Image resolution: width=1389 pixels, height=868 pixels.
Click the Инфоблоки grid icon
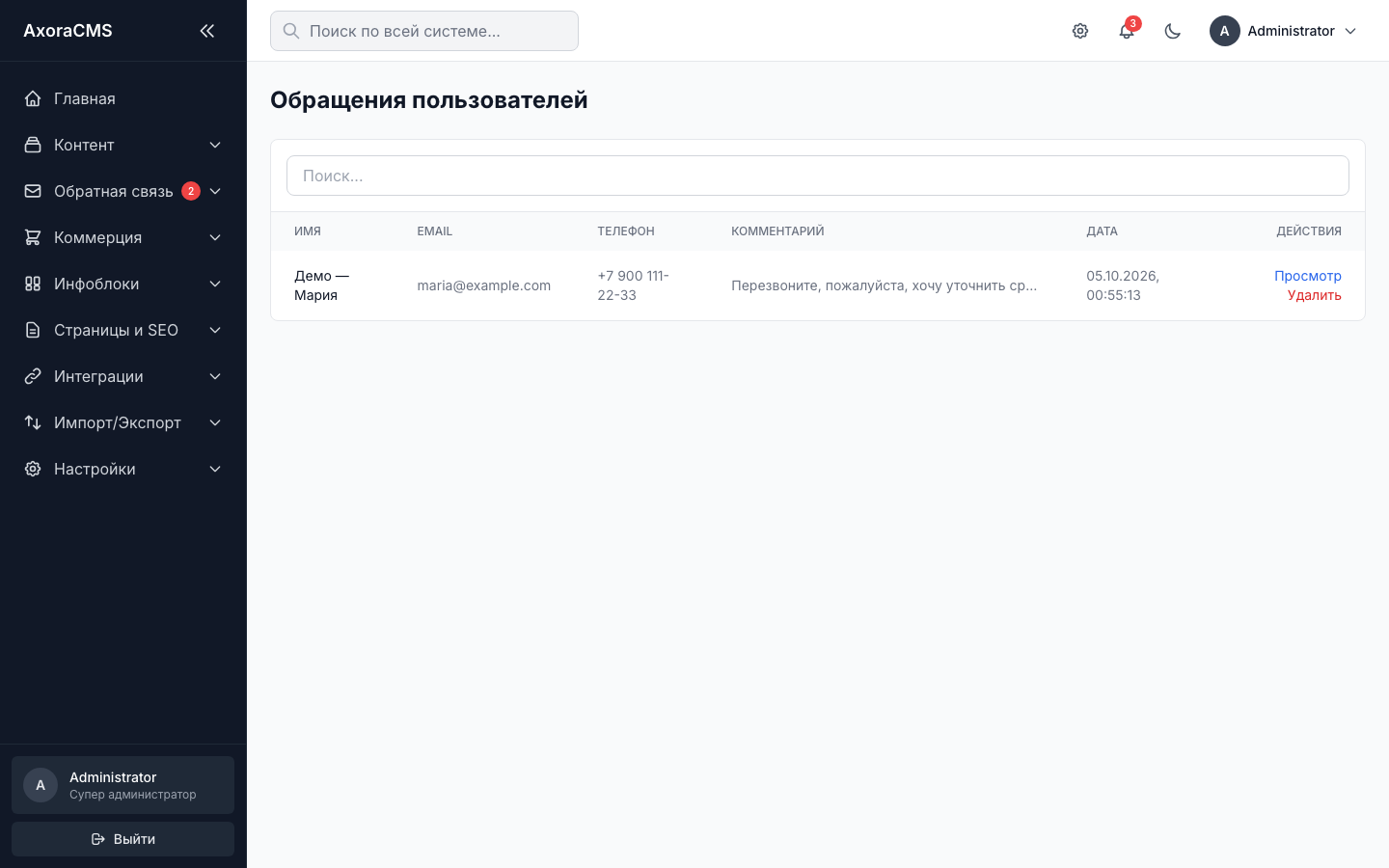pos(33,284)
